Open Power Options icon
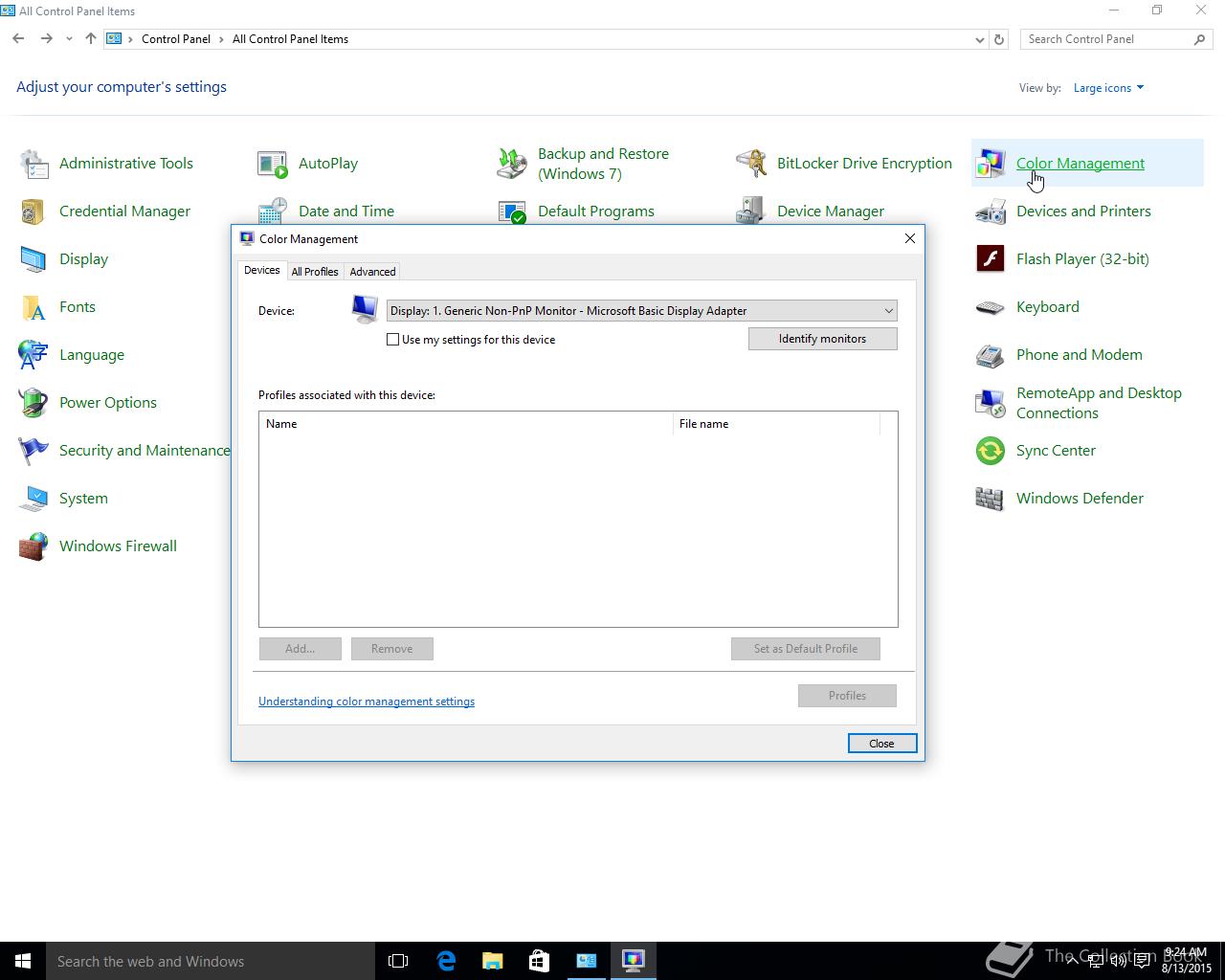The image size is (1225, 980). 33,403
